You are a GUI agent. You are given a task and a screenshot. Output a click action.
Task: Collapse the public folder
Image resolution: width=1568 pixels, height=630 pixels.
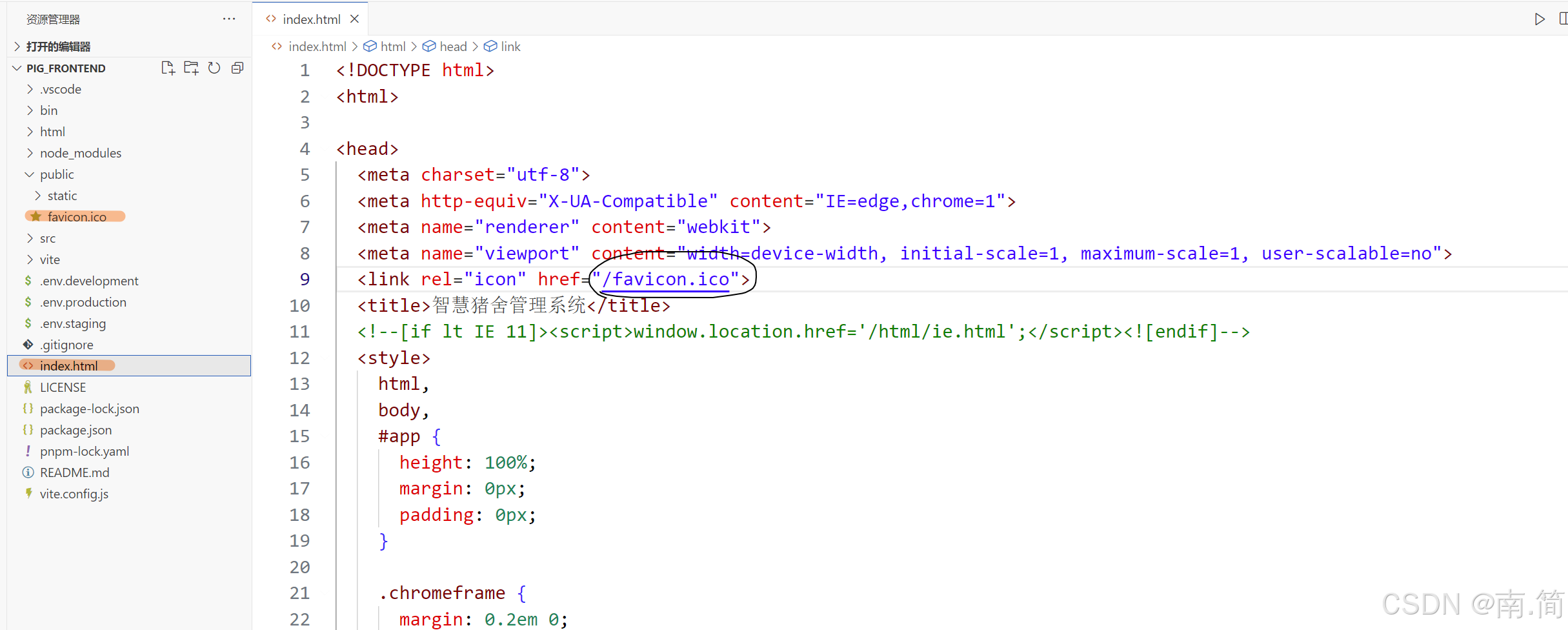tap(129, 174)
